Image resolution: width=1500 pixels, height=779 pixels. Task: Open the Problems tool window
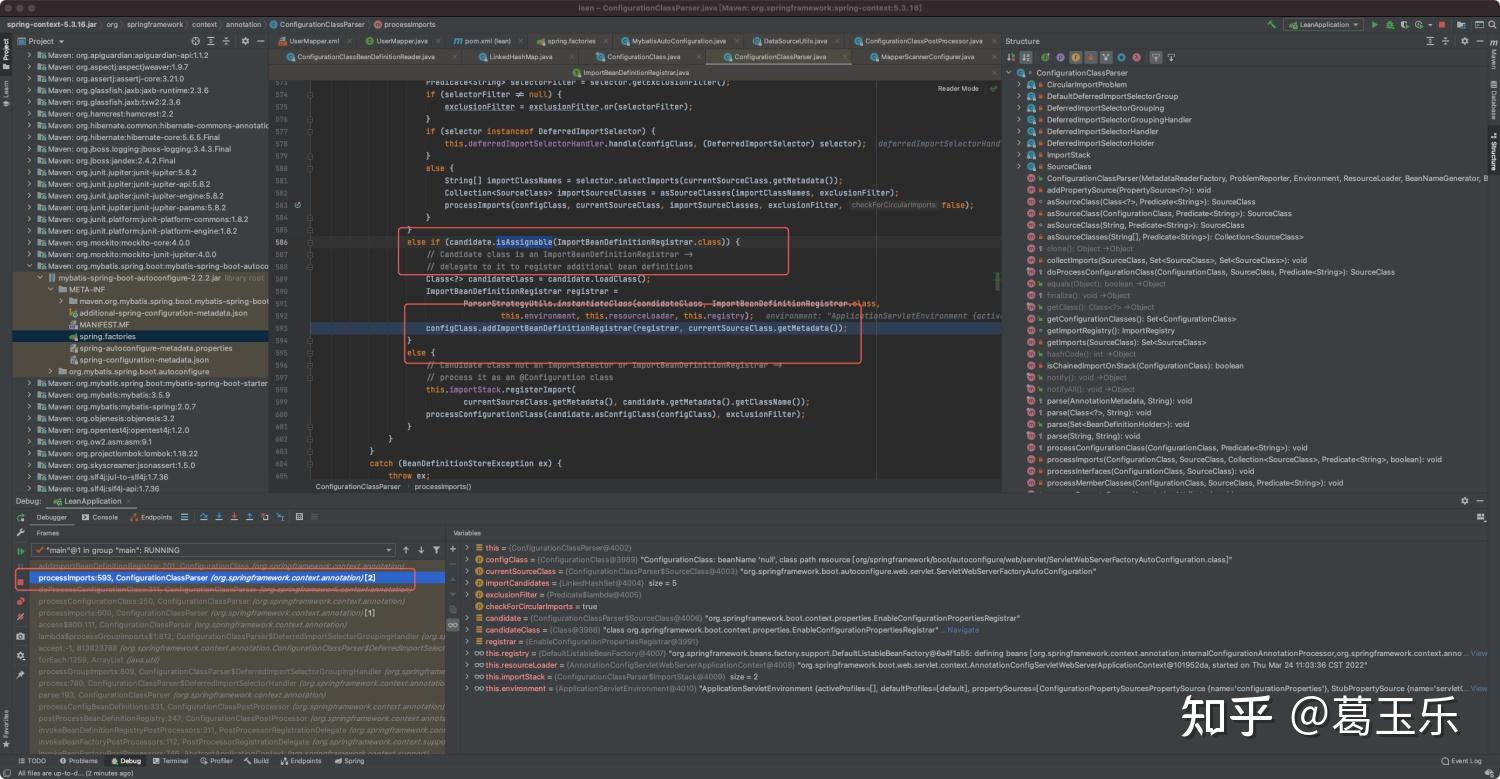pos(78,761)
